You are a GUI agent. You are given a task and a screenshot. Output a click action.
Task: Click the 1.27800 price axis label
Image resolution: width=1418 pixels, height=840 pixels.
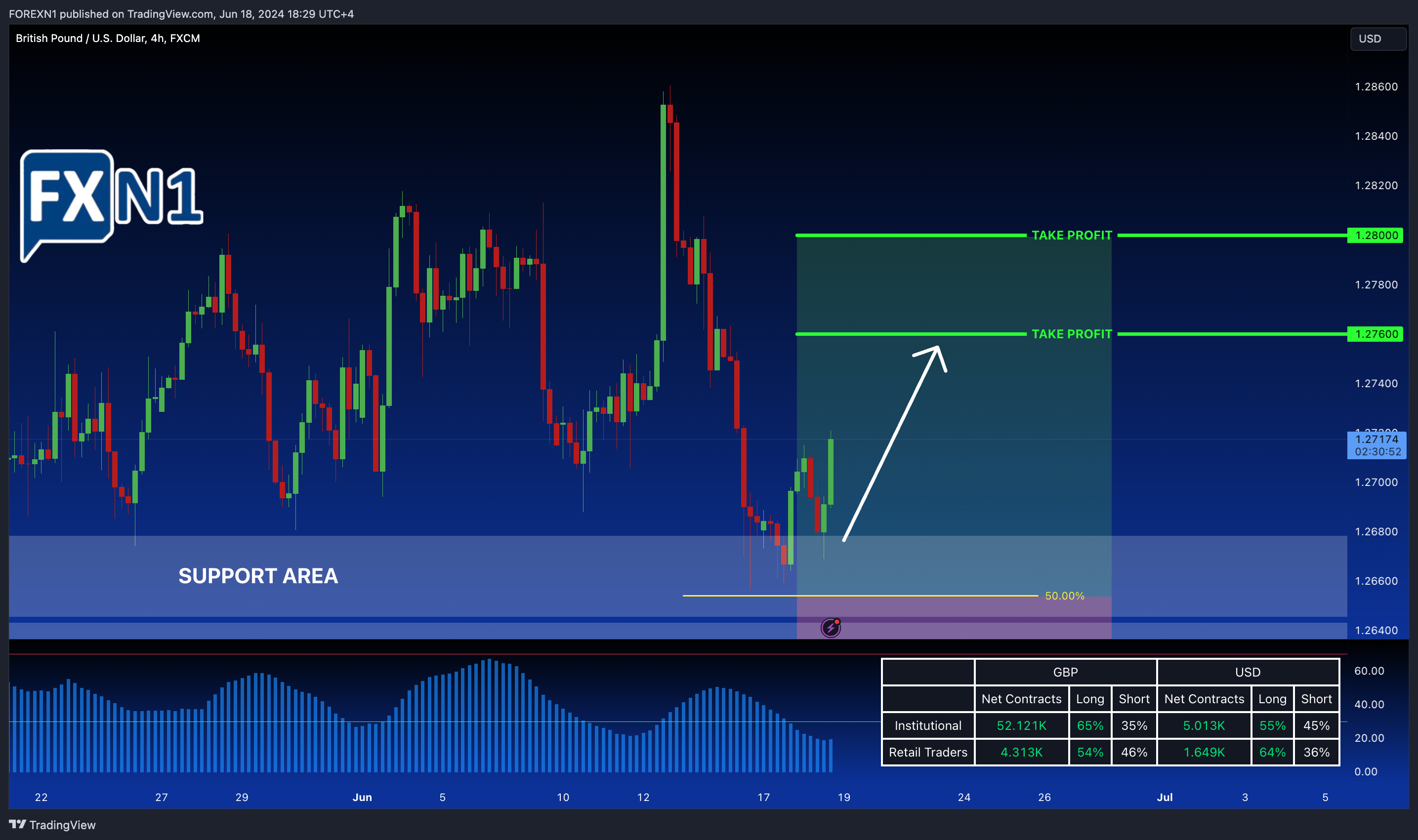[1376, 285]
